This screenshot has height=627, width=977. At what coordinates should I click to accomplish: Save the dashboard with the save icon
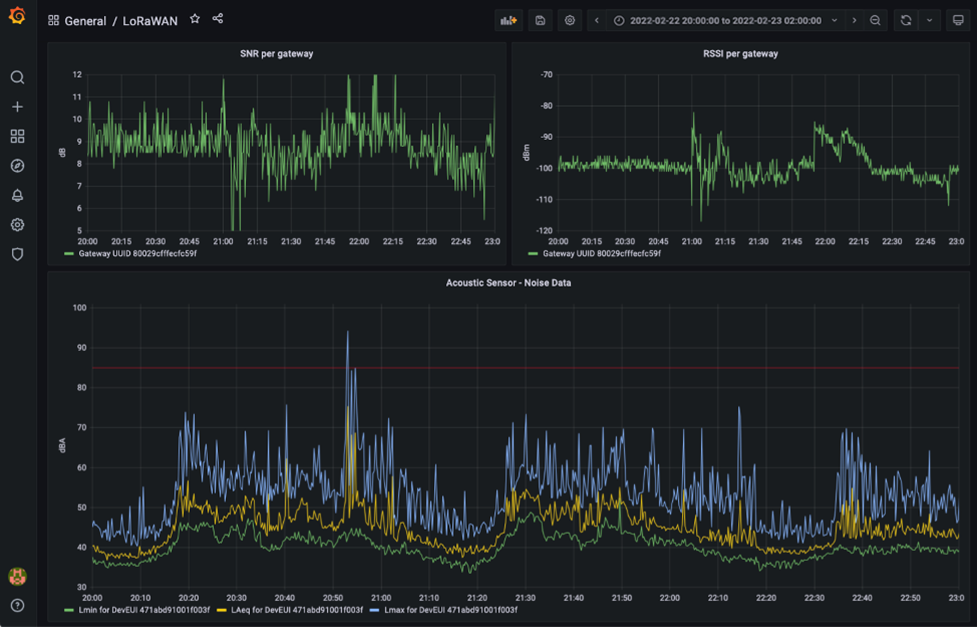pos(540,20)
